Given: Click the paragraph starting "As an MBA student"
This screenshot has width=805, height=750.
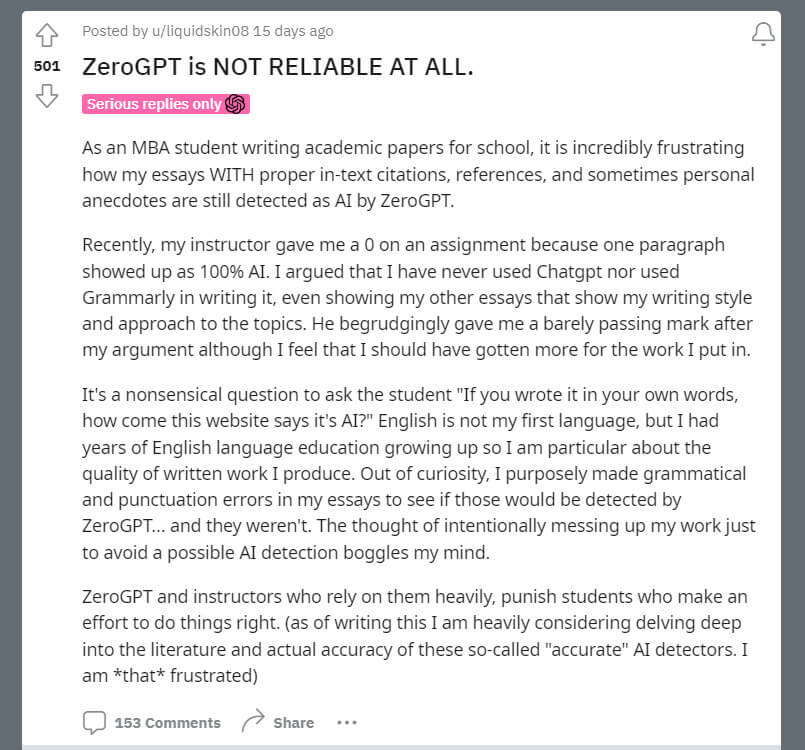Looking at the screenshot, I should point(417,175).
